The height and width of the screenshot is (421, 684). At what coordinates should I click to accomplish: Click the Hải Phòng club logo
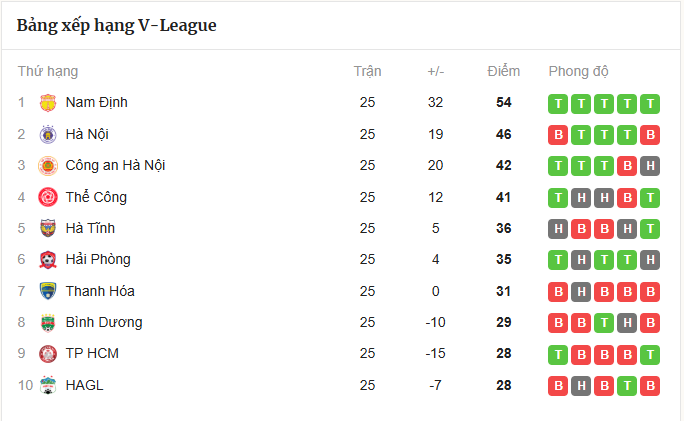coord(48,260)
